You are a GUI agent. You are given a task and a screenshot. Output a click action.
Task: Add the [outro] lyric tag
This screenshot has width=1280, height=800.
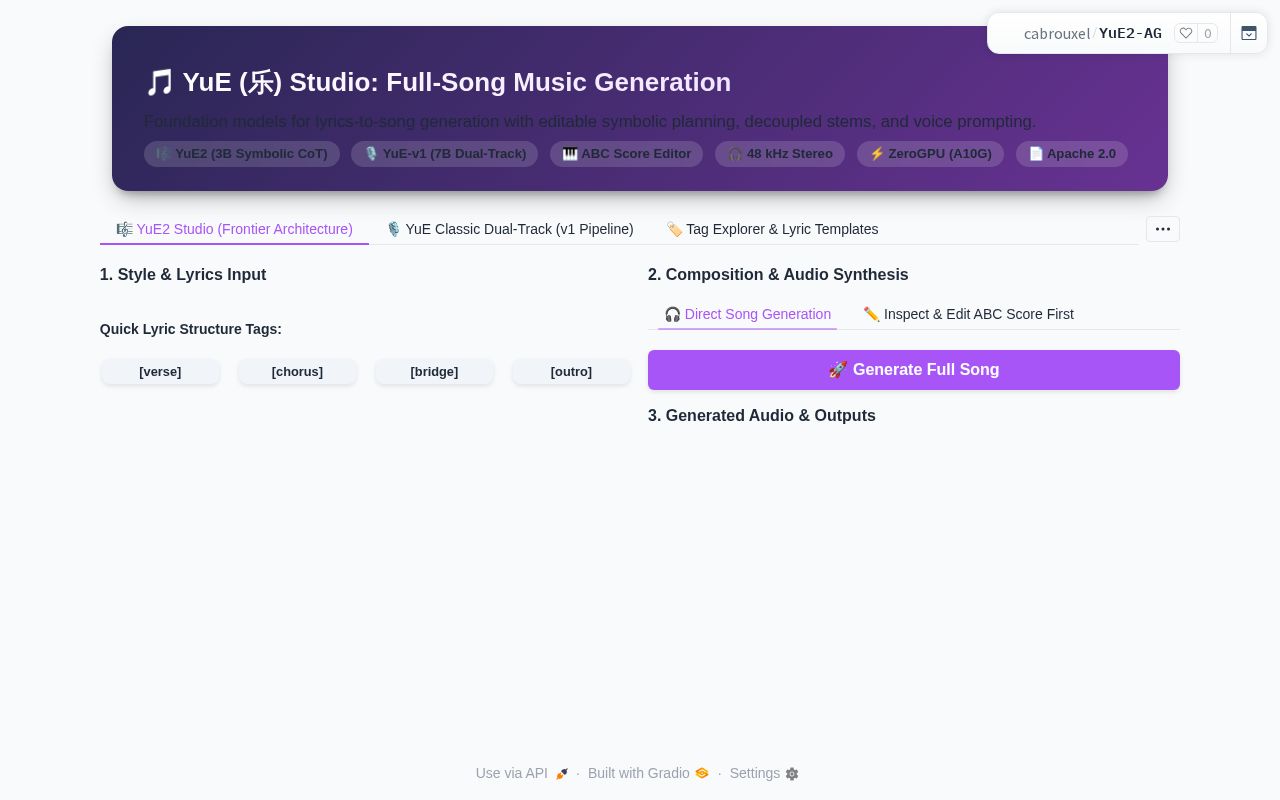571,372
